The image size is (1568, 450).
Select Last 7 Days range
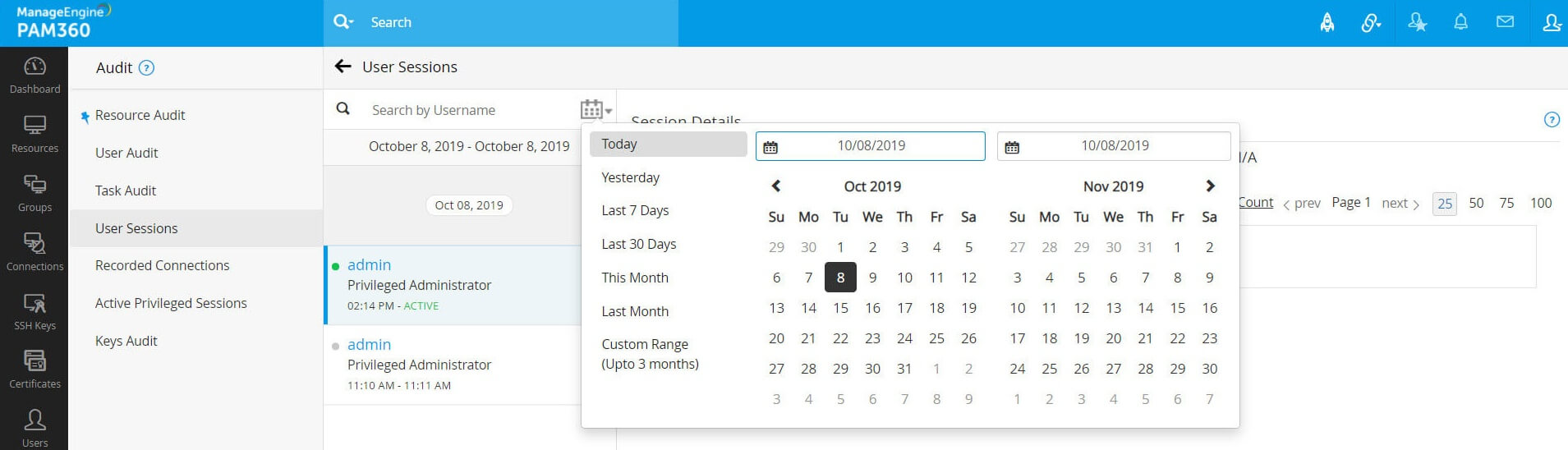tap(635, 210)
